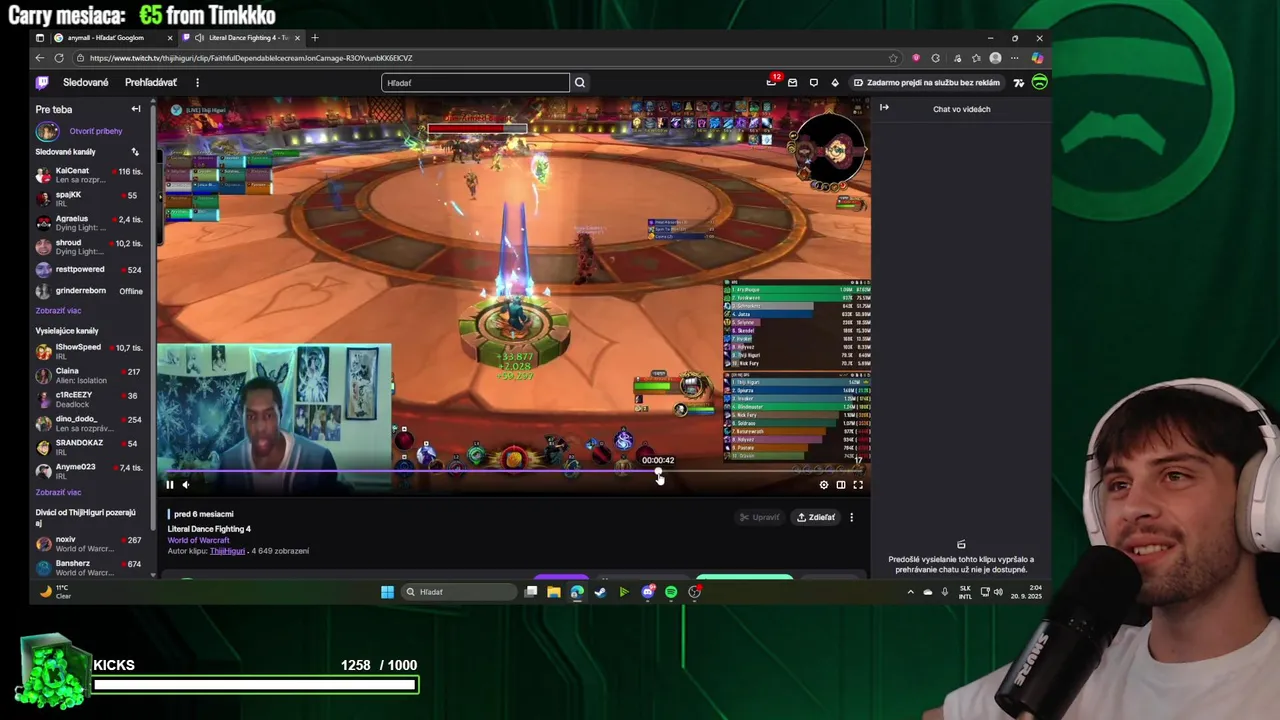
Task: Pause the clip playback
Action: click(x=170, y=485)
